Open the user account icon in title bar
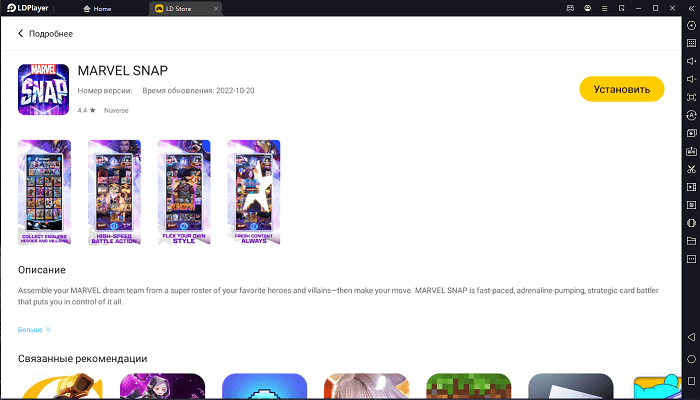The width and height of the screenshot is (700, 400). pyautogui.click(x=588, y=8)
